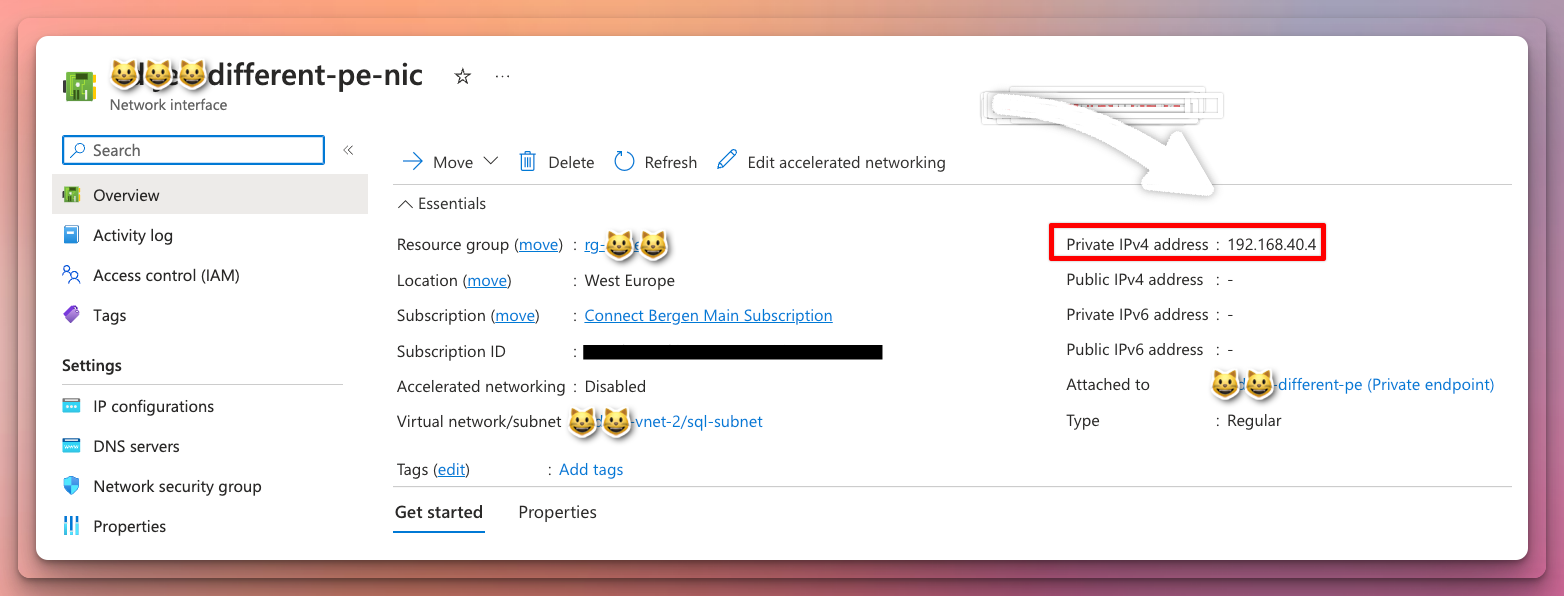Click the Overview sidebar icon
This screenshot has width=1564, height=596.
71,195
